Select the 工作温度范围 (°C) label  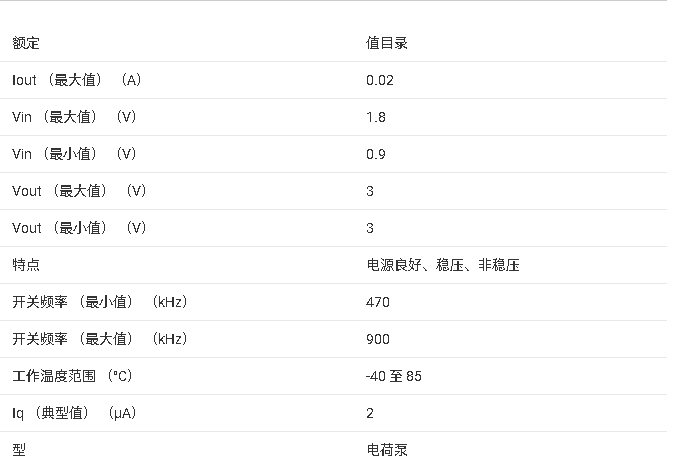pyautogui.click(x=72, y=376)
